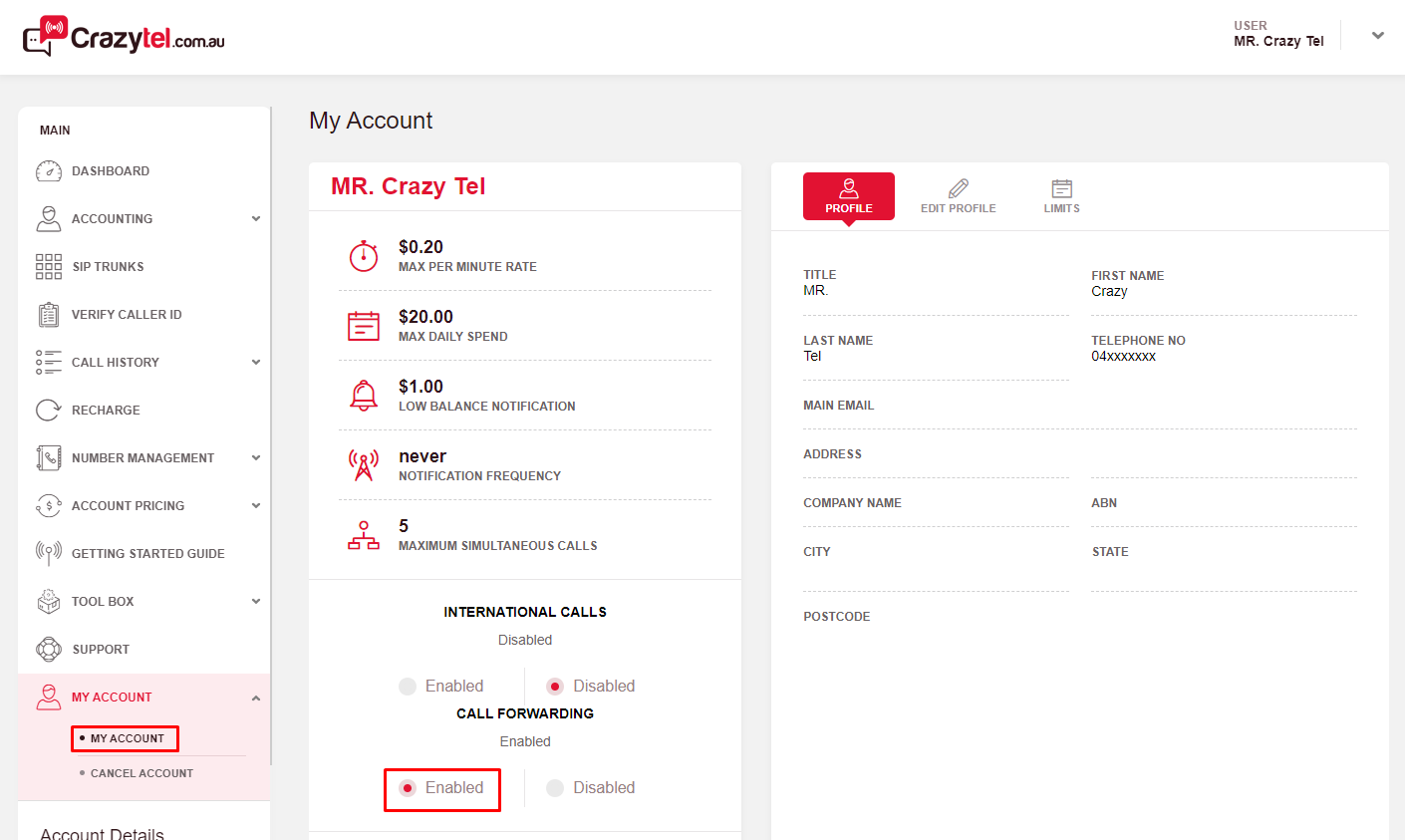
Task: Click the Crazytel logo in header
Action: [124, 38]
